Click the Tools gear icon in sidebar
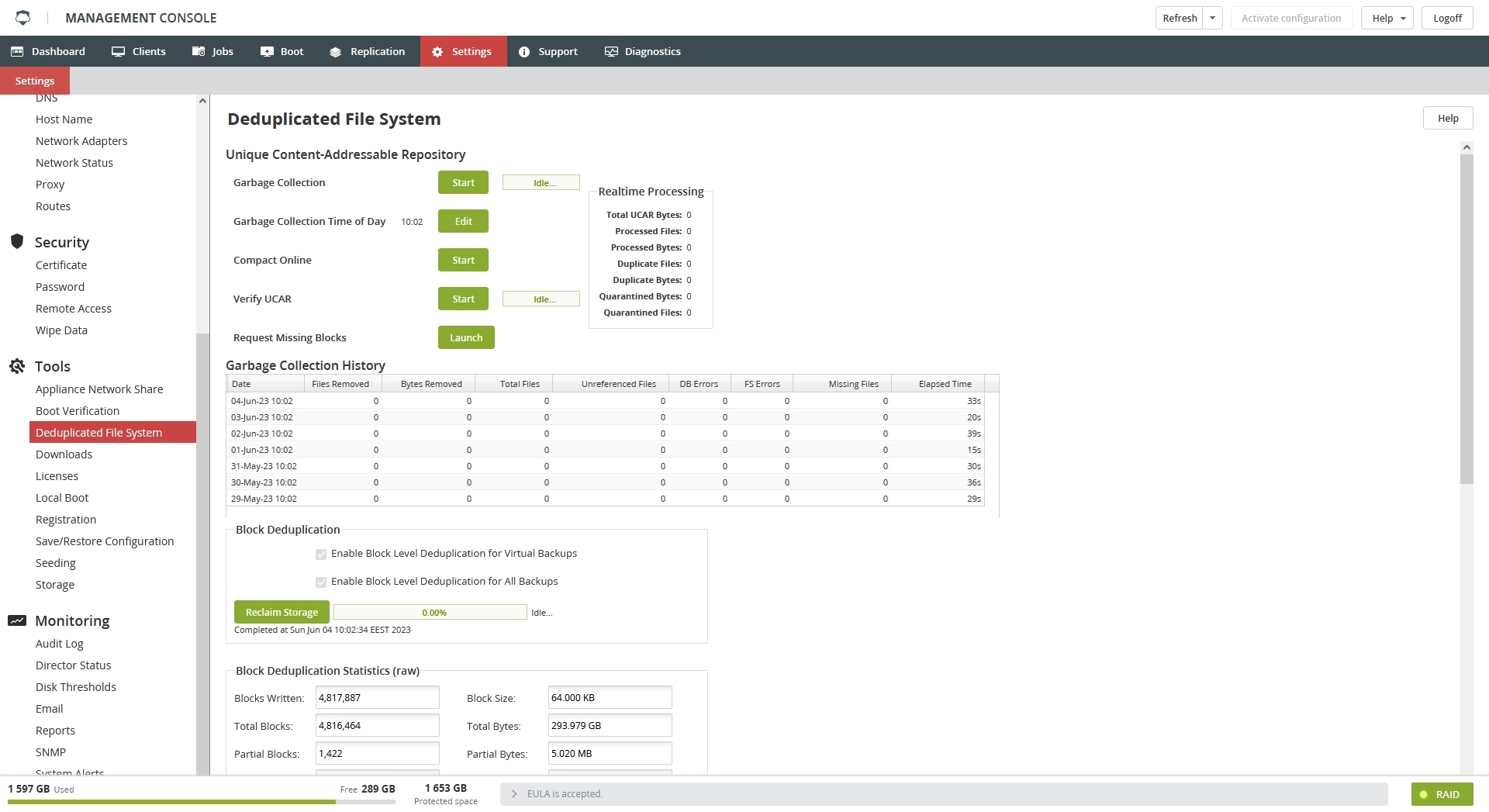 (17, 366)
